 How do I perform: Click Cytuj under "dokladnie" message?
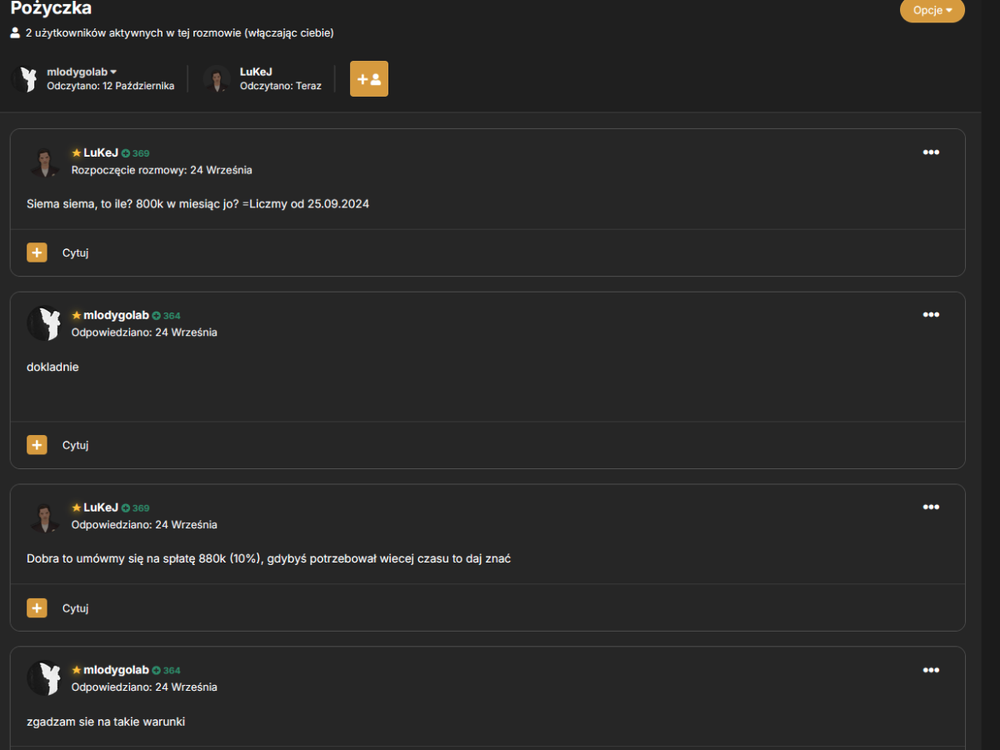[75, 445]
